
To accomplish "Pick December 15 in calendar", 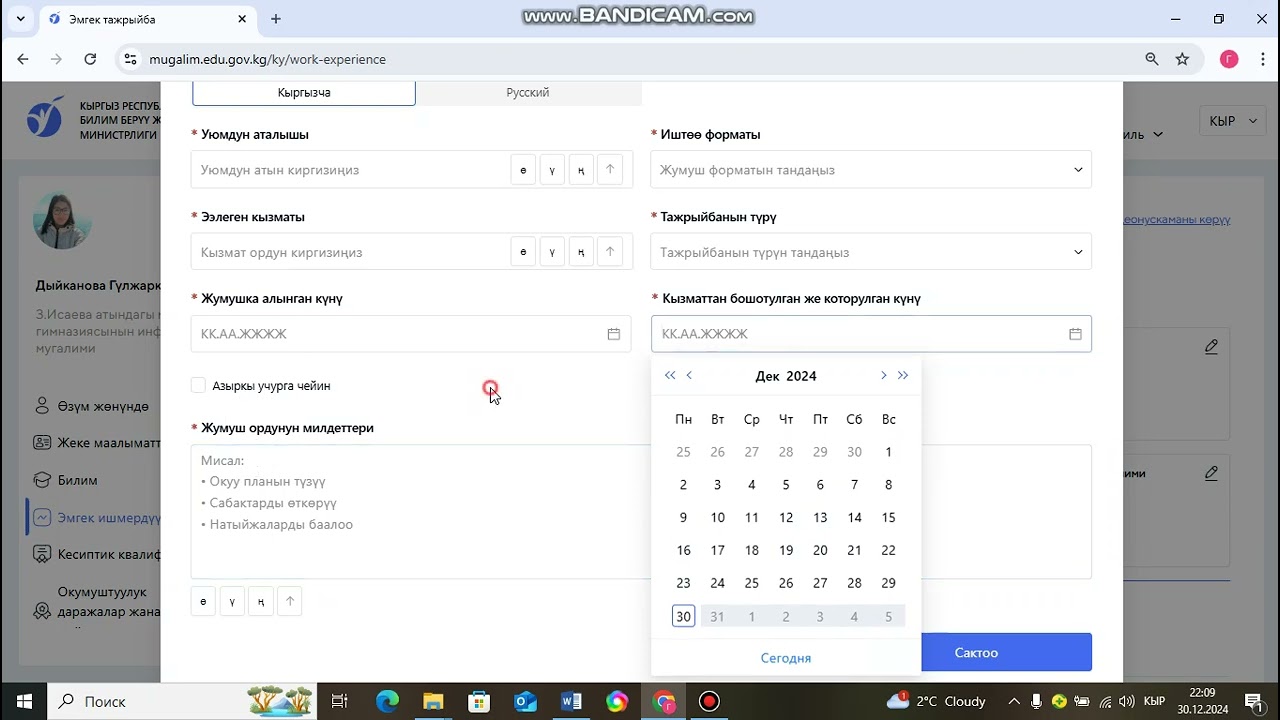I will [x=888, y=517].
